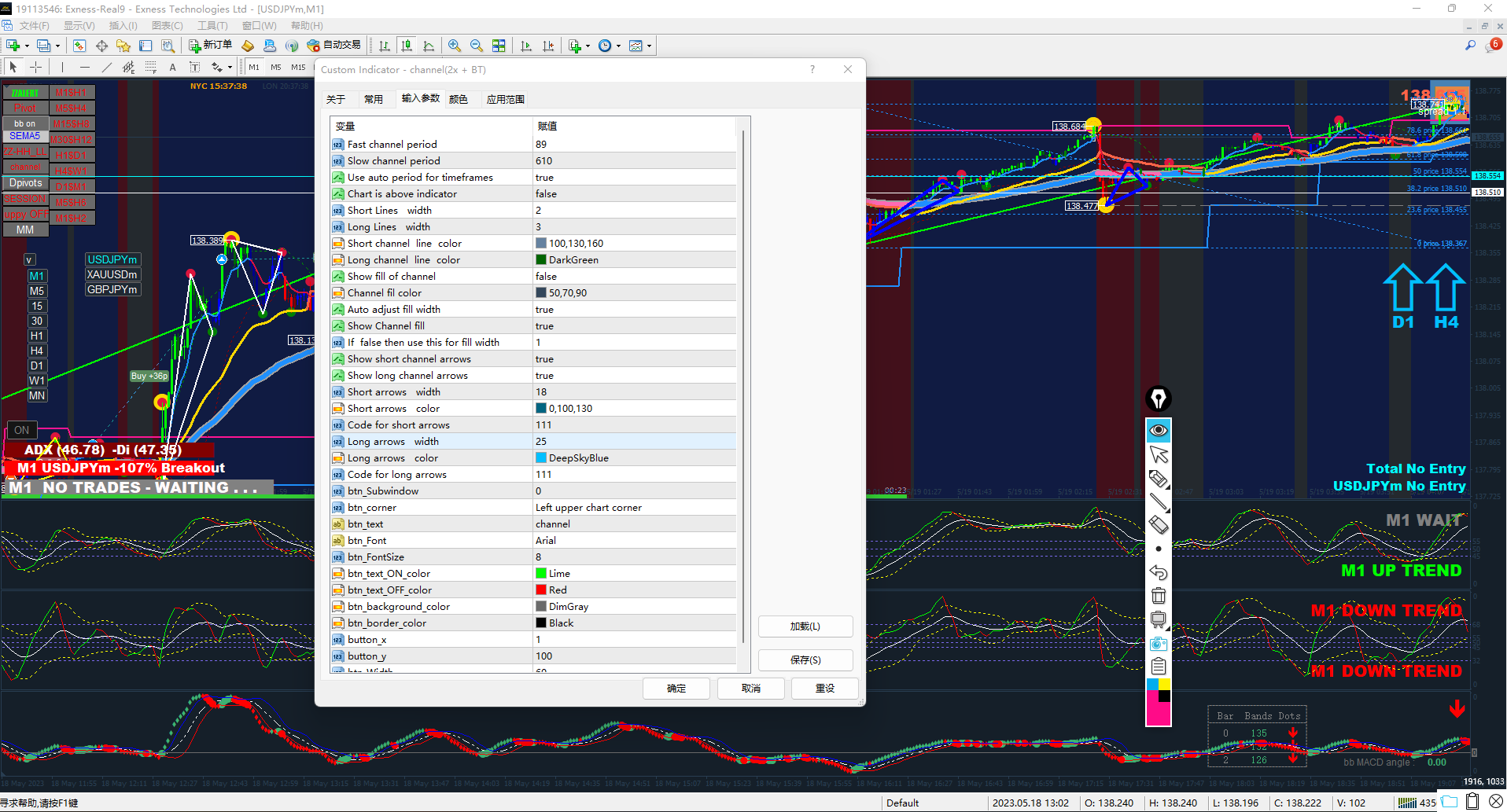The height and width of the screenshot is (812, 1507).
Task: Click the trash can delete icon
Action: 1158,596
